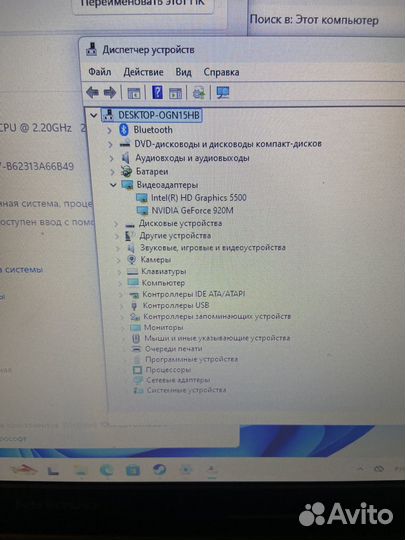Select the DESKTOP-OGN15HB computer node

click(x=152, y=115)
